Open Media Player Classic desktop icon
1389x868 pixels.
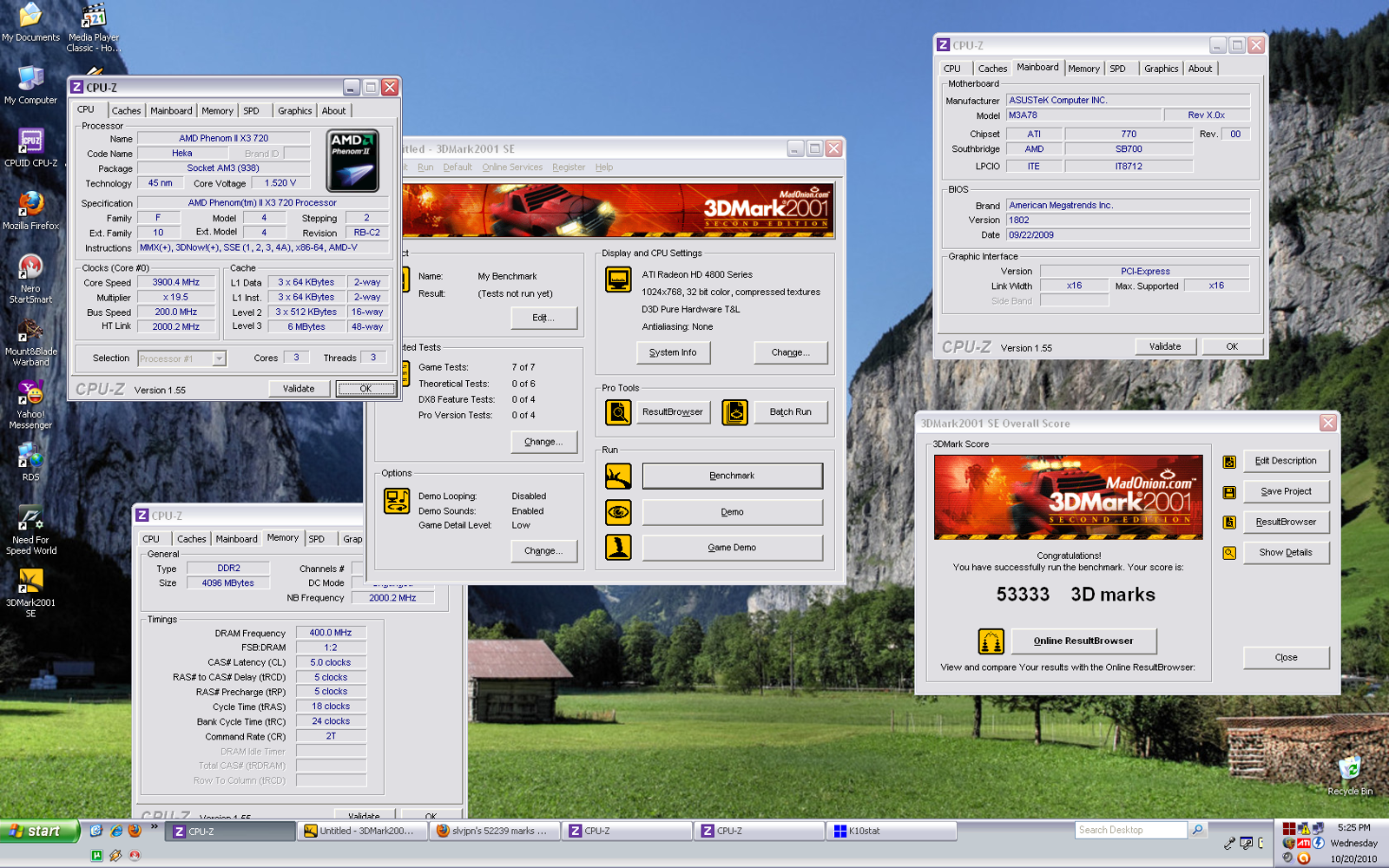point(93,28)
